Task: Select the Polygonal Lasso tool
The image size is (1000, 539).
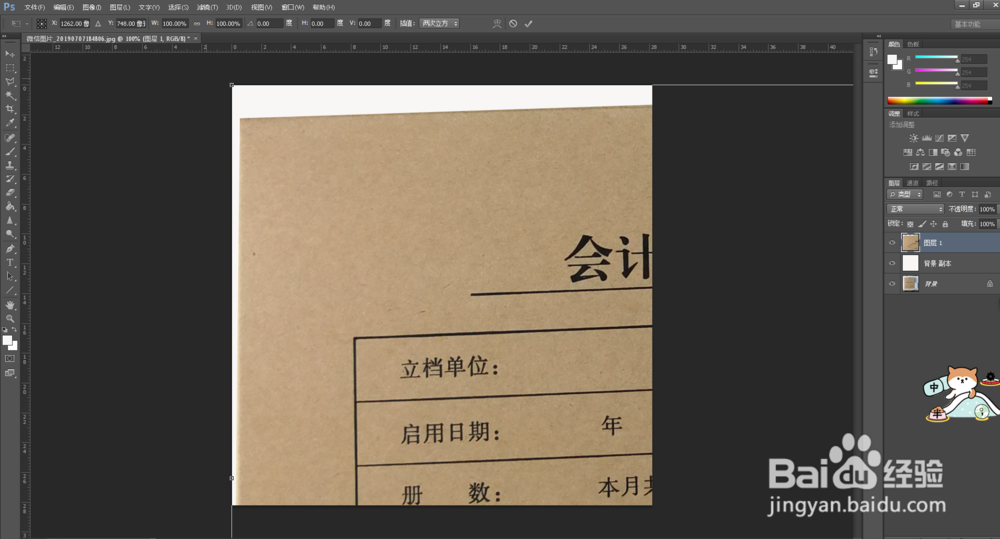Action: pyautogui.click(x=10, y=82)
